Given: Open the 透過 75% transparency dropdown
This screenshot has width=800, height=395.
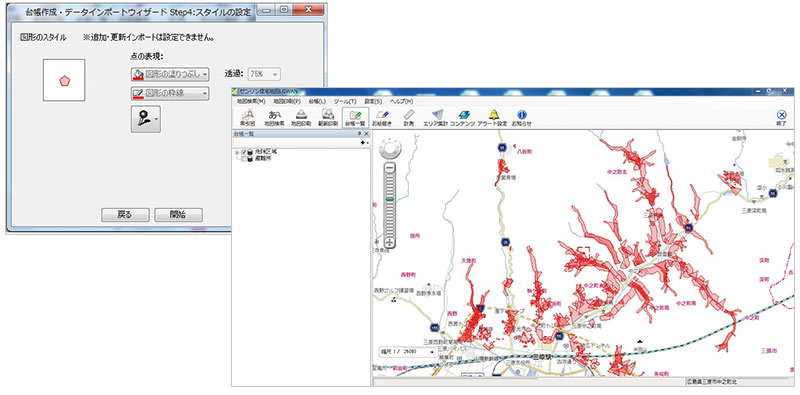Looking at the screenshot, I should point(264,74).
